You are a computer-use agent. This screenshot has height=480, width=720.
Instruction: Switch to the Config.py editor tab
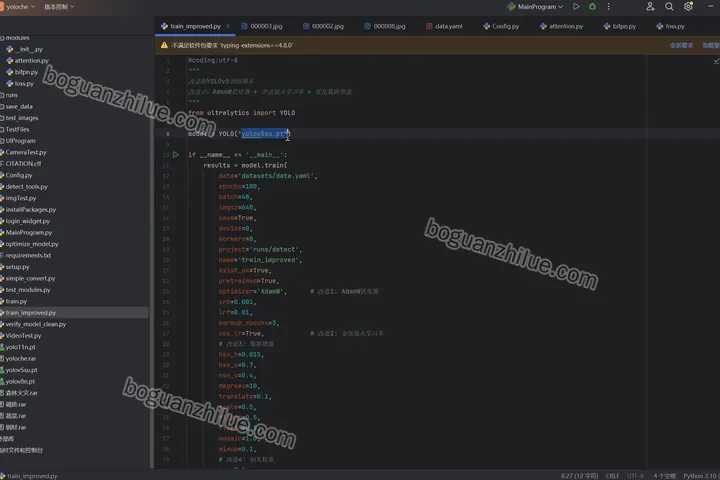pyautogui.click(x=501, y=26)
